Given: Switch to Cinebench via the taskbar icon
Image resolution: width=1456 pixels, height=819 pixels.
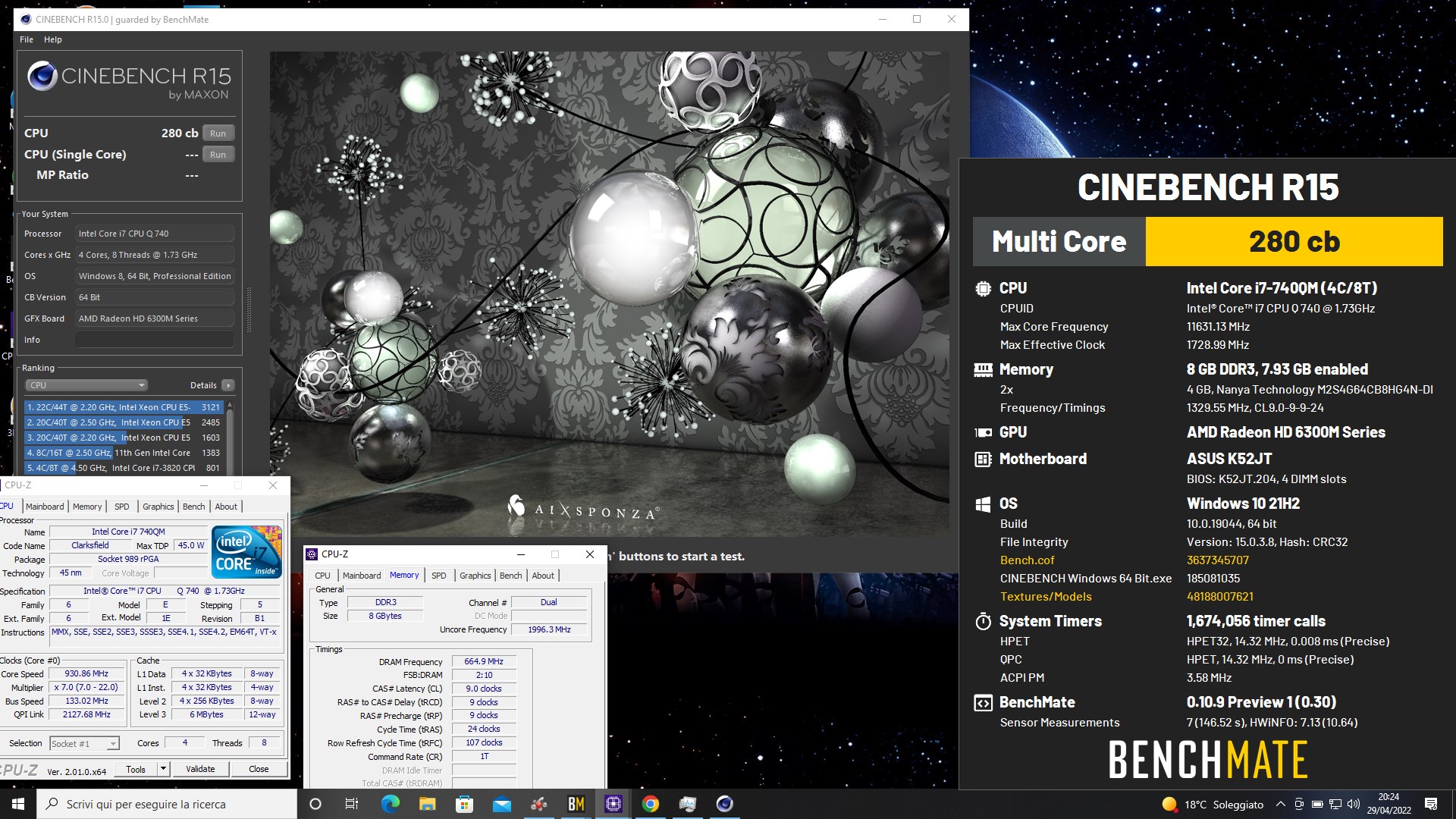Looking at the screenshot, I should pos(725,804).
